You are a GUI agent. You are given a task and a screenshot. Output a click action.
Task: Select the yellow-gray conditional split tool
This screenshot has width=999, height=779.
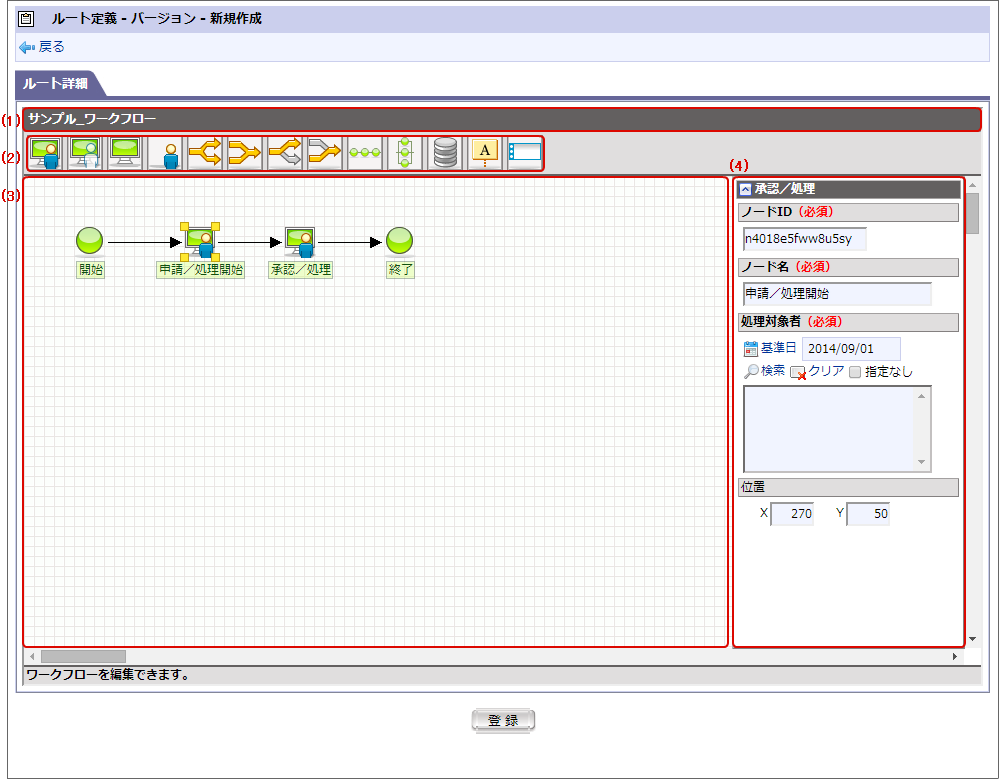coord(285,154)
